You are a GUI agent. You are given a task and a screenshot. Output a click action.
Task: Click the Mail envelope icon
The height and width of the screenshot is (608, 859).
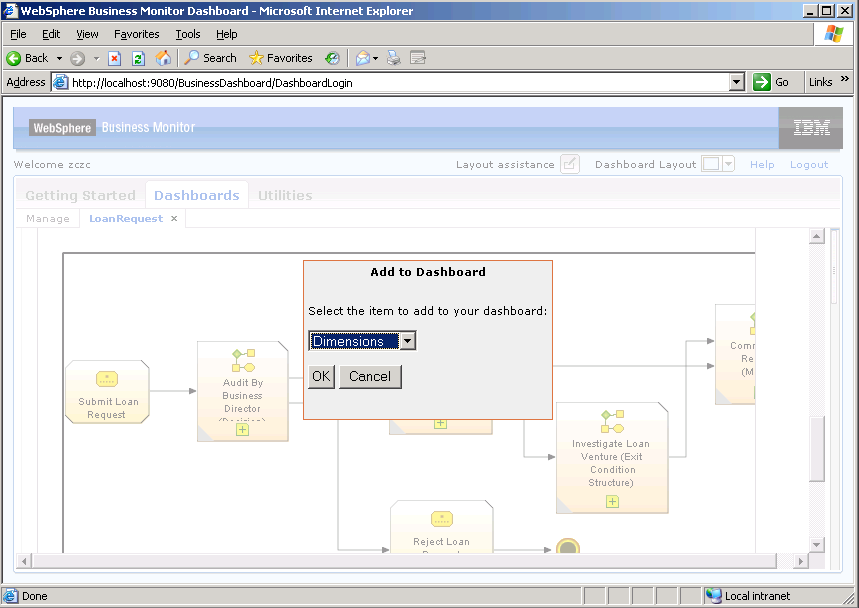[x=362, y=58]
